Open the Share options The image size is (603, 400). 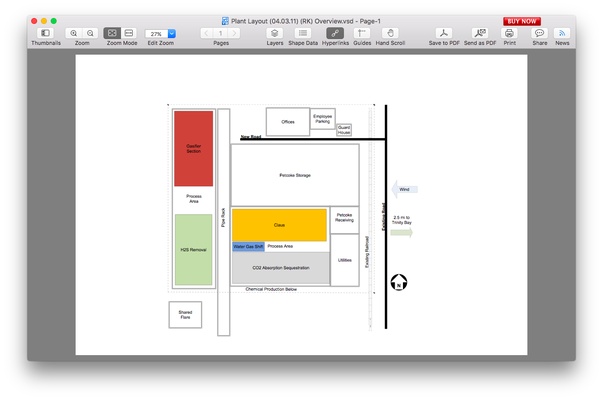tap(539, 34)
